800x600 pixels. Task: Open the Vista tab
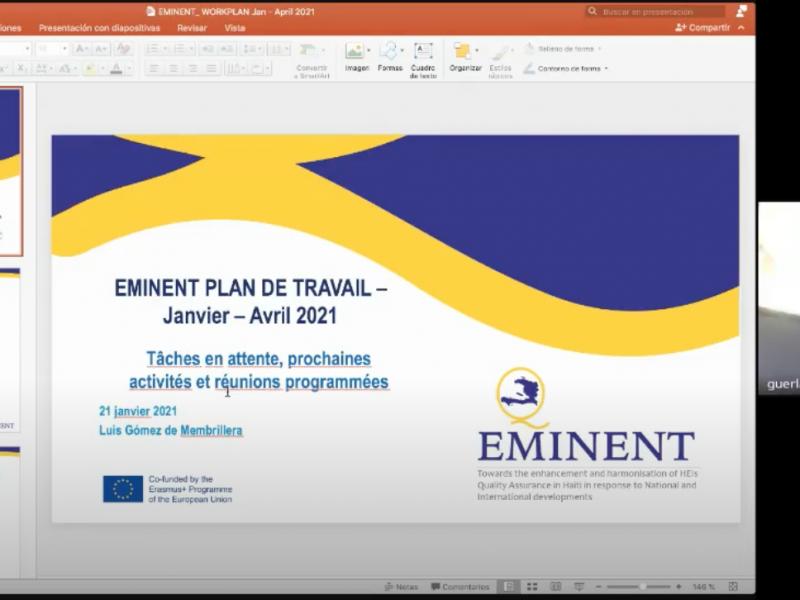tap(235, 28)
